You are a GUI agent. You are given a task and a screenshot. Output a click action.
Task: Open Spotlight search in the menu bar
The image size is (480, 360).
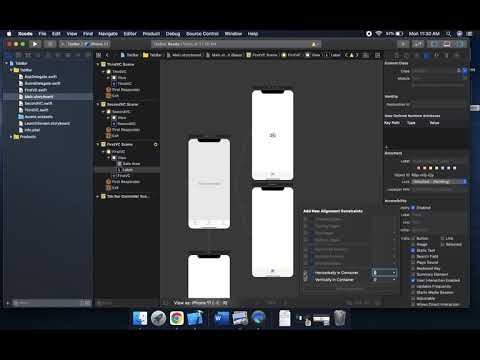click(x=449, y=34)
